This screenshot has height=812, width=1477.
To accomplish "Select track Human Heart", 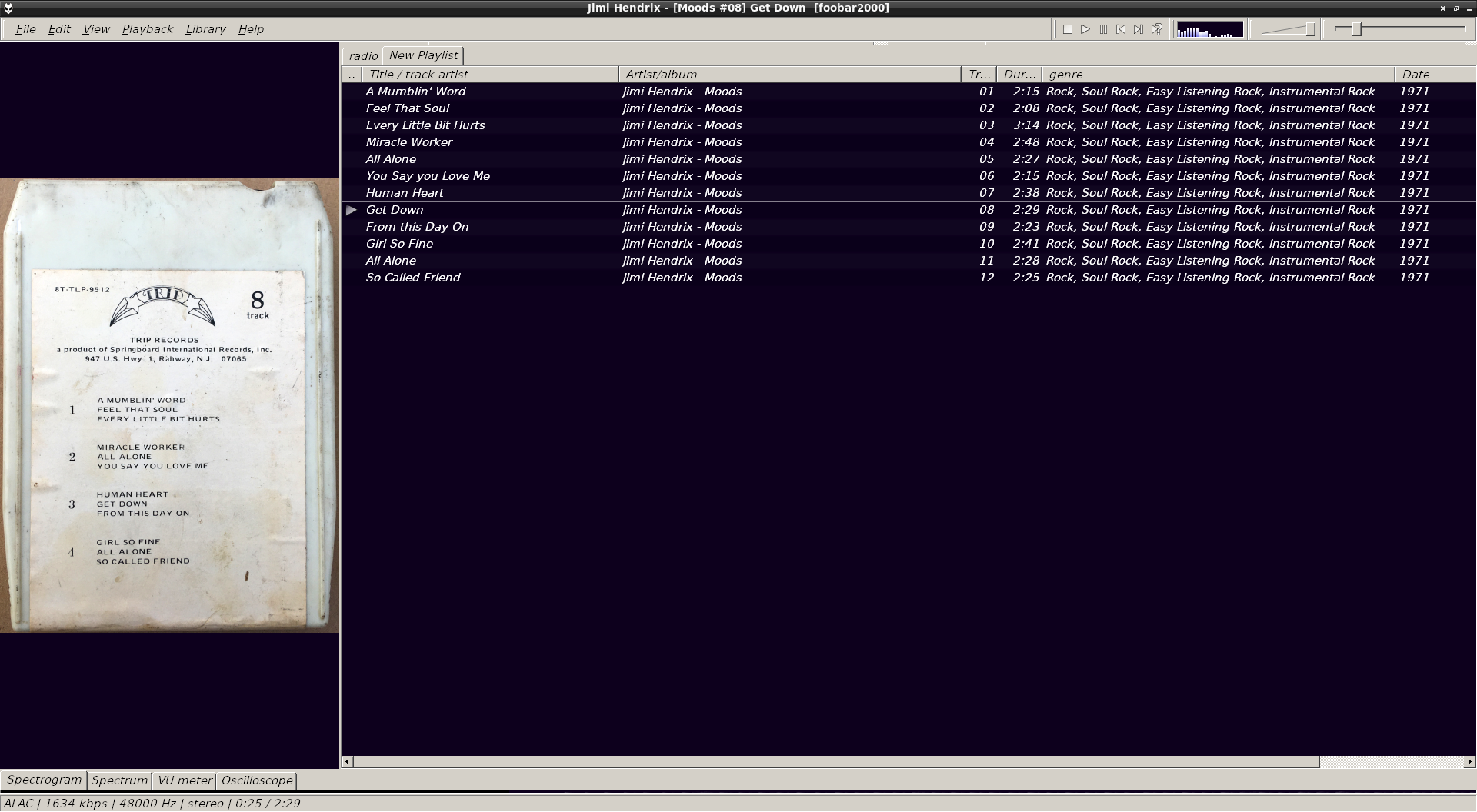I will (x=908, y=193).
